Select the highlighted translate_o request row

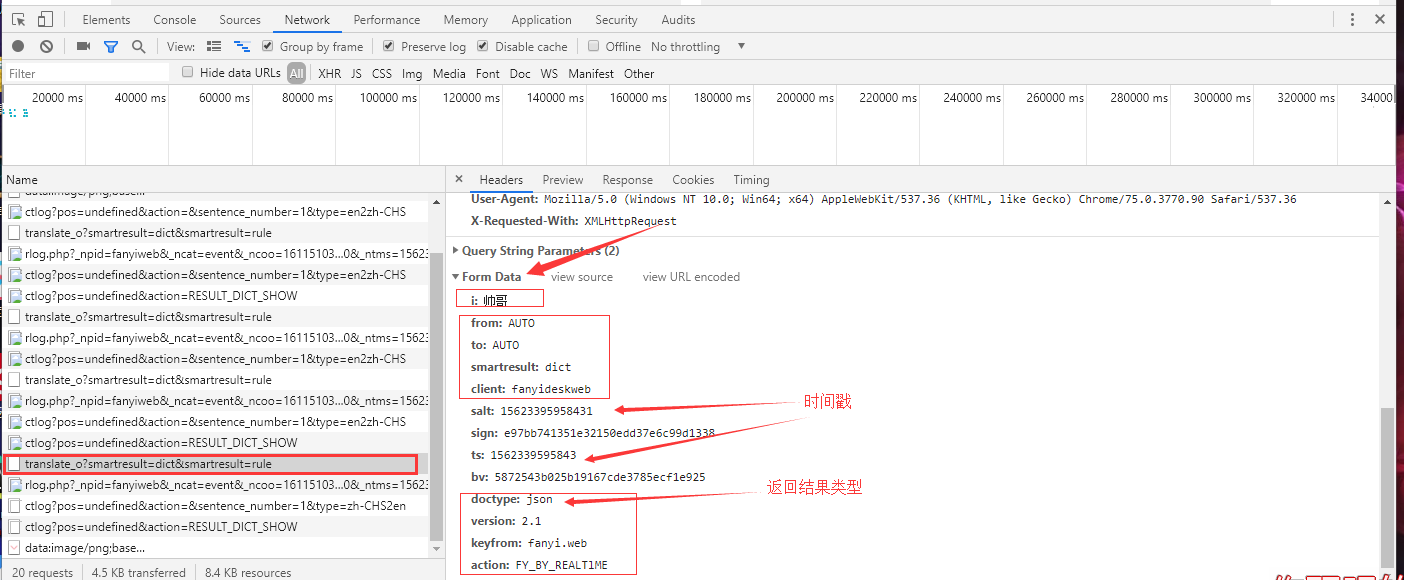click(217, 464)
